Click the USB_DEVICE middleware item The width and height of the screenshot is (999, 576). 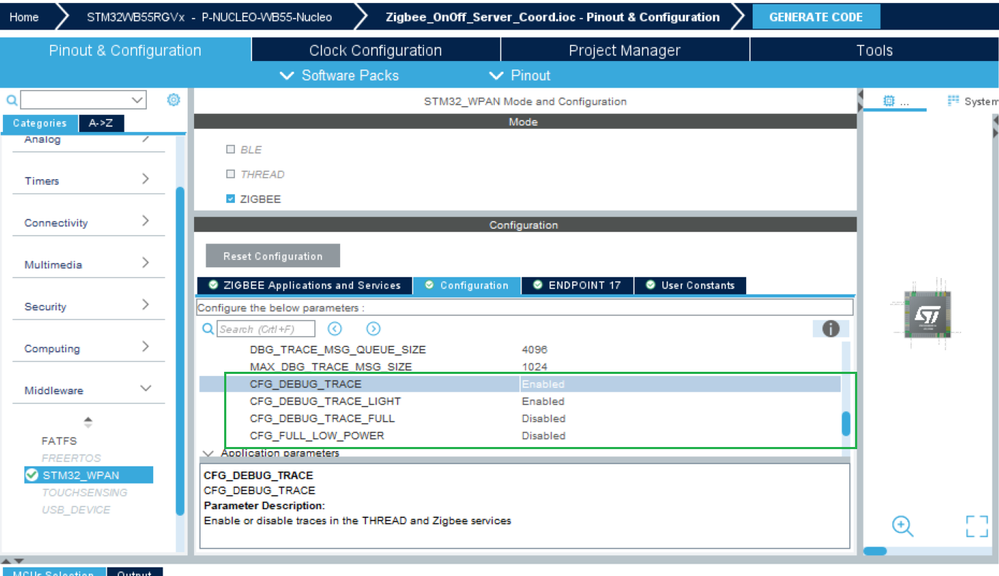76,510
